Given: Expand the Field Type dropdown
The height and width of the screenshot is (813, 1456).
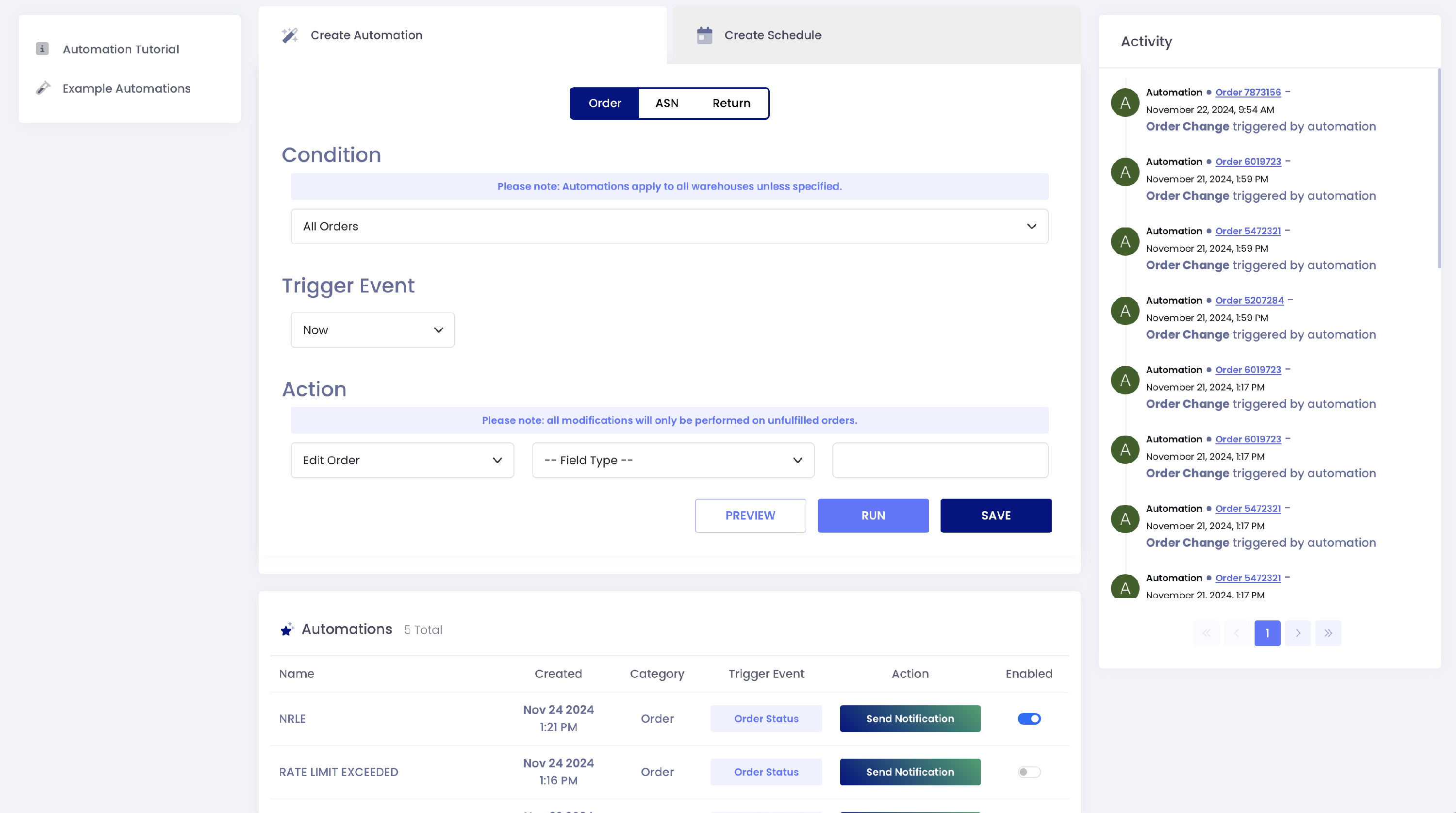Looking at the screenshot, I should 673,460.
